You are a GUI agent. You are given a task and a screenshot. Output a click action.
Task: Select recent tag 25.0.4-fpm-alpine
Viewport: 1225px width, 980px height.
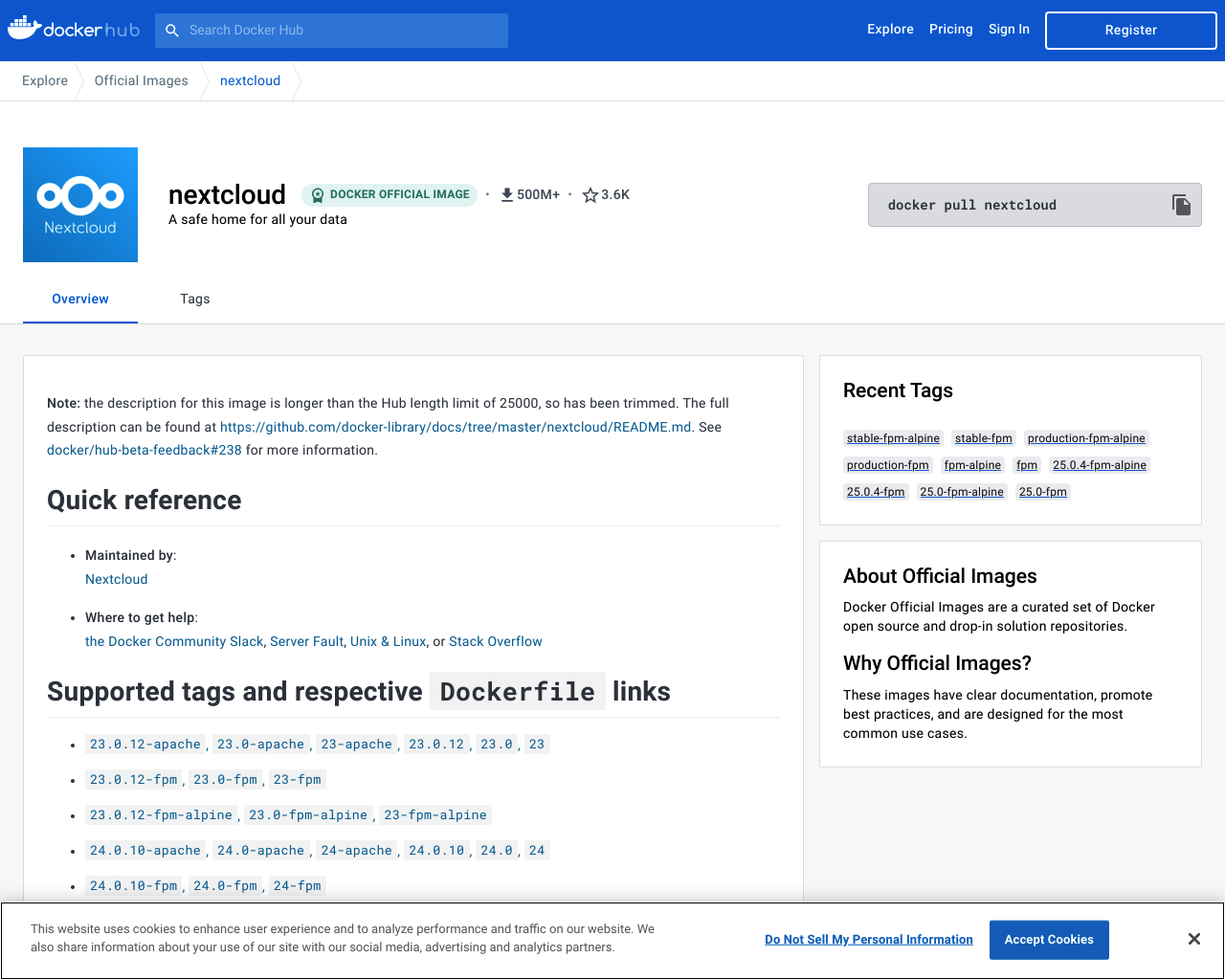coord(1100,465)
